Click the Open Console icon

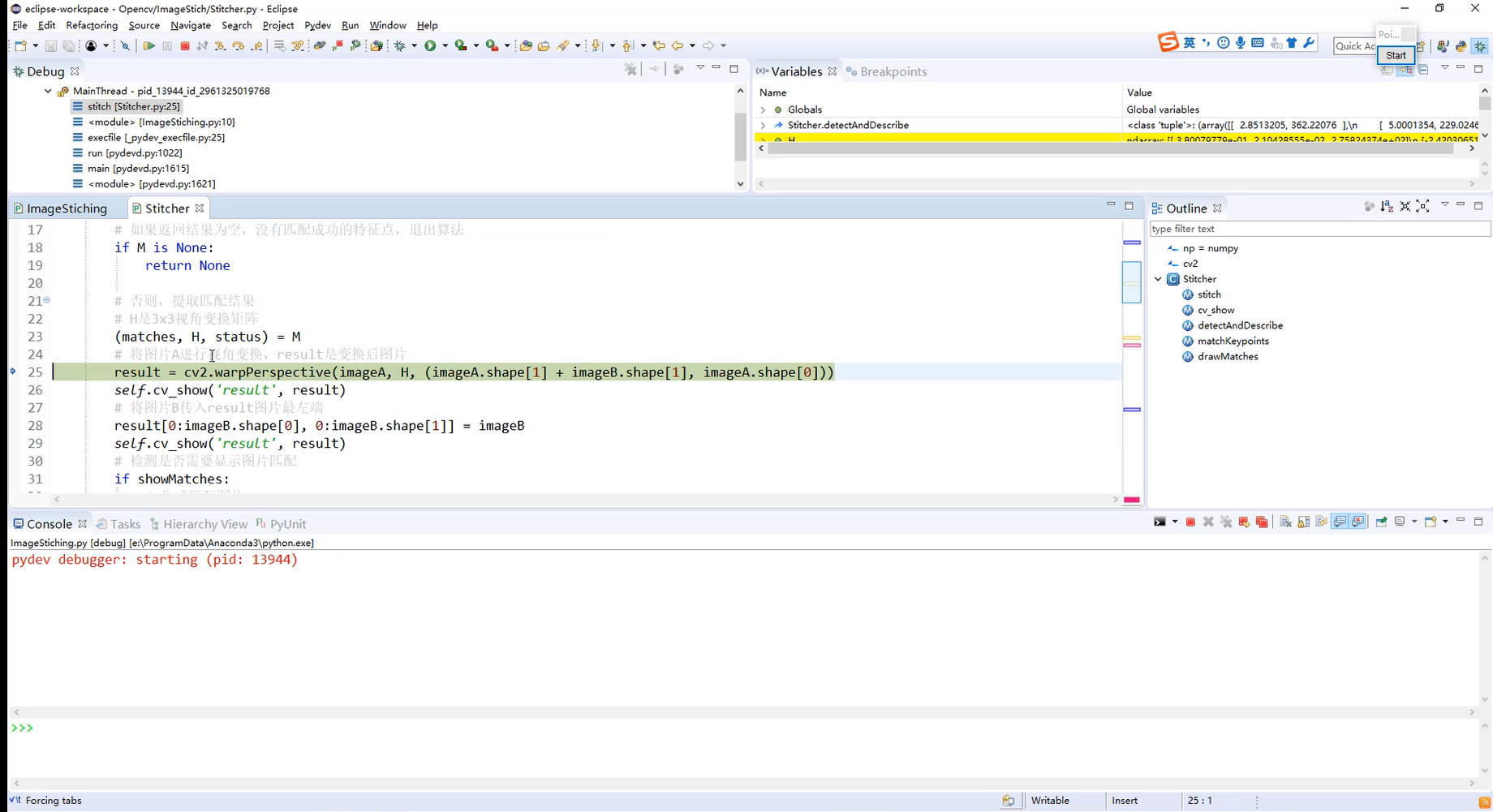point(1431,522)
